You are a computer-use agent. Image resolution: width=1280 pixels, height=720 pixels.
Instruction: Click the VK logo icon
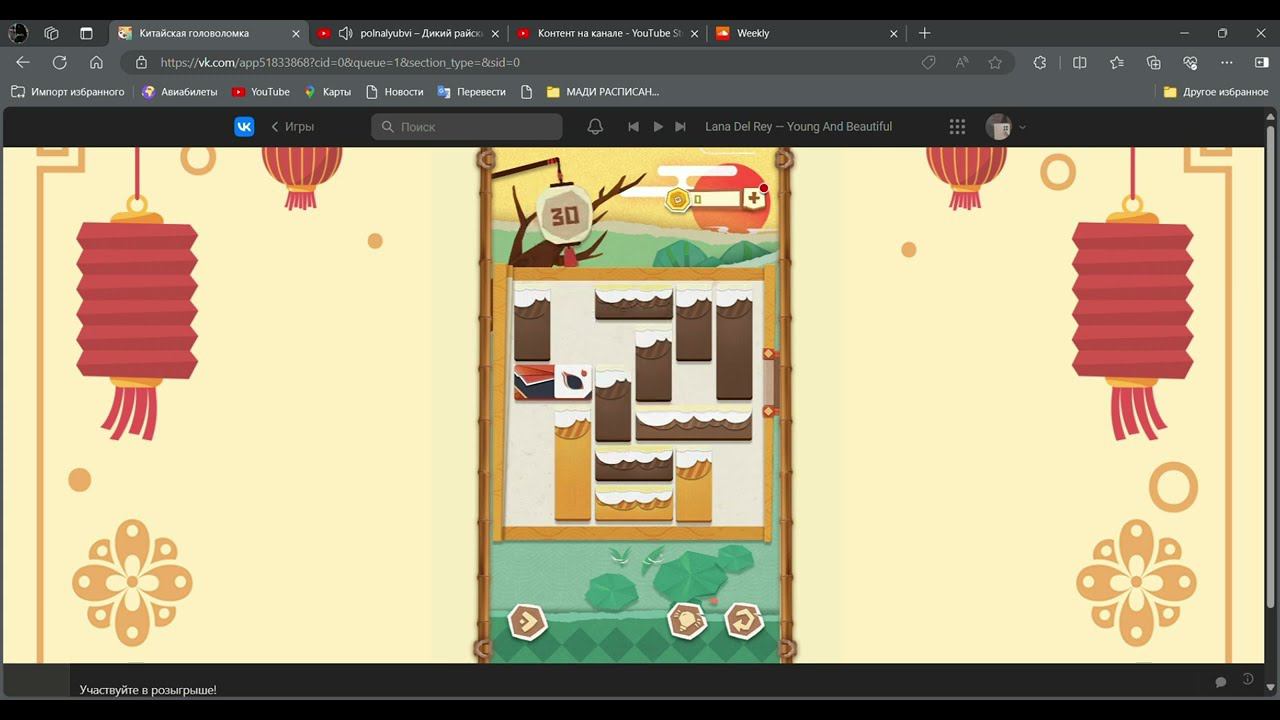pyautogui.click(x=244, y=127)
